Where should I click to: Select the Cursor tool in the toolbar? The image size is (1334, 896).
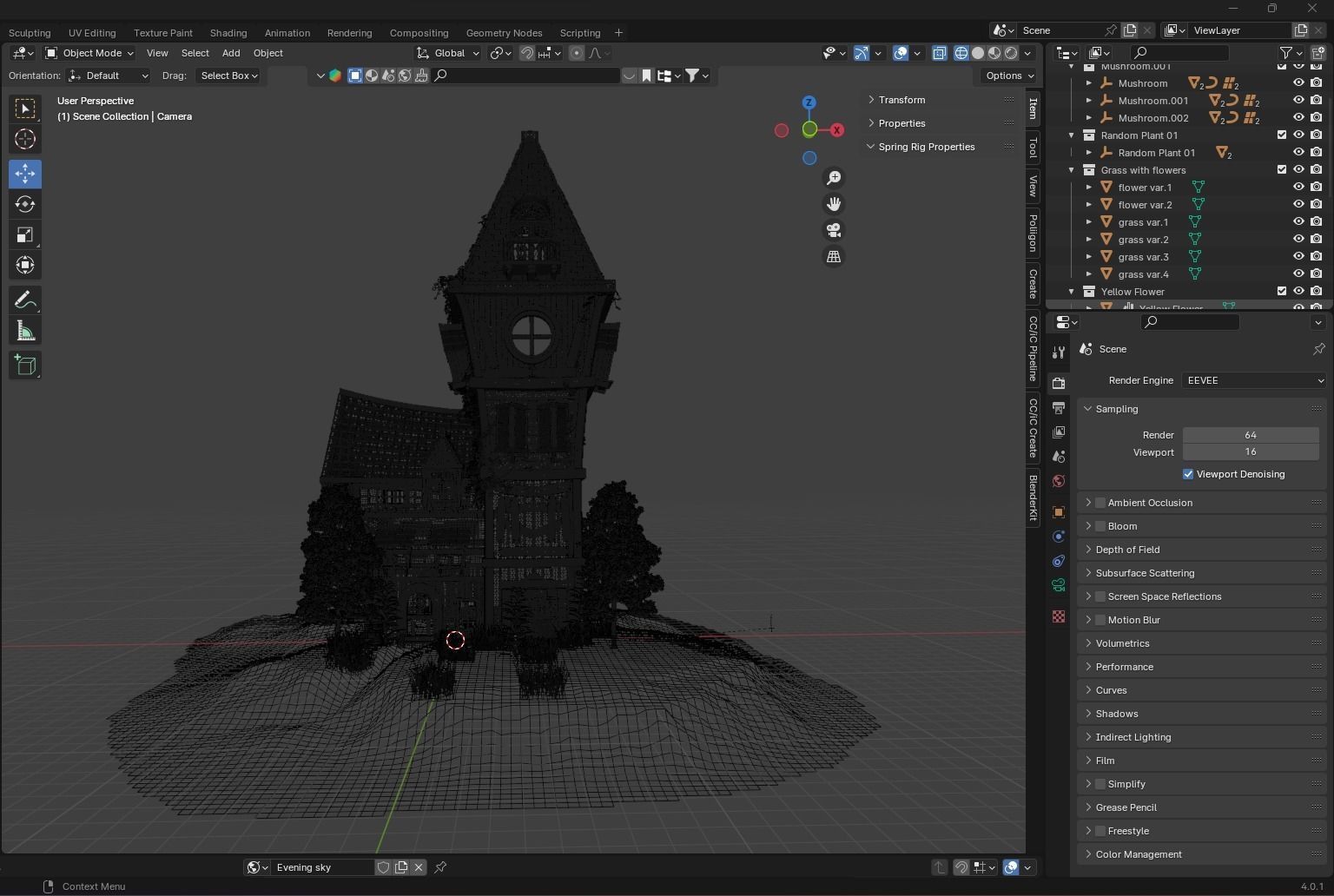25,139
